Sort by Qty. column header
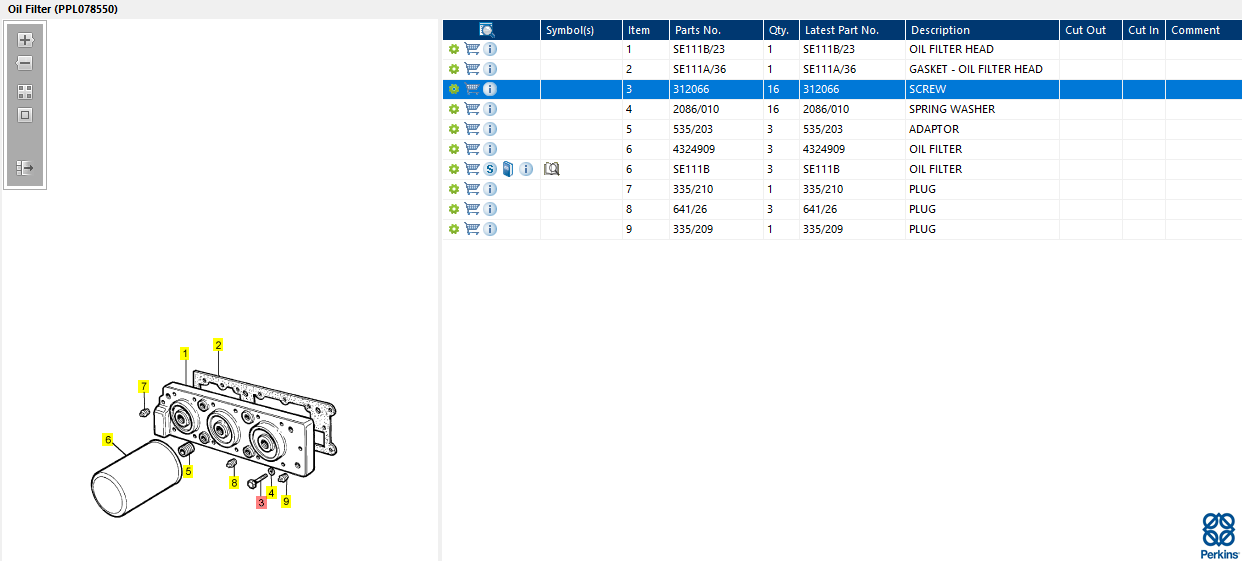 click(780, 30)
